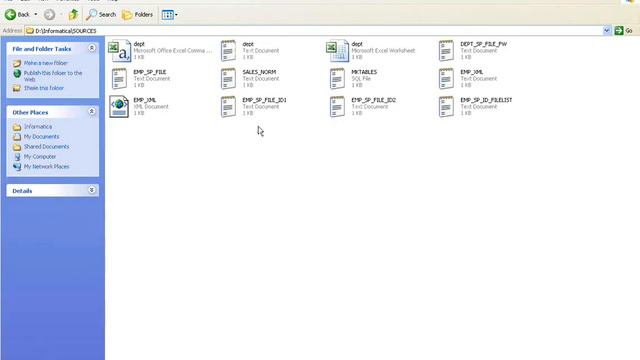This screenshot has width=640, height=360.
Task: Expand the address bar dropdown arrow
Action: coord(607,31)
